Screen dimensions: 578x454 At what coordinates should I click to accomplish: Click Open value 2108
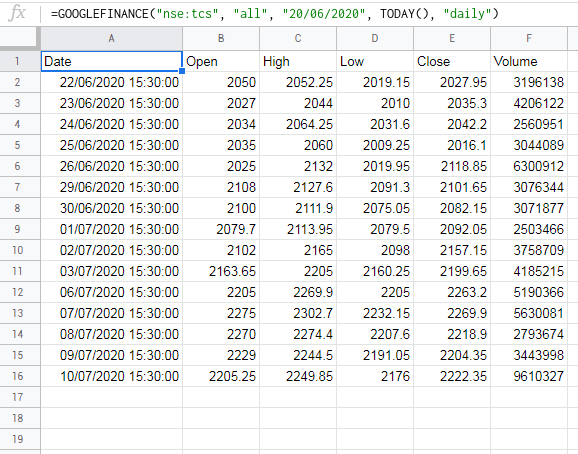pos(221,187)
